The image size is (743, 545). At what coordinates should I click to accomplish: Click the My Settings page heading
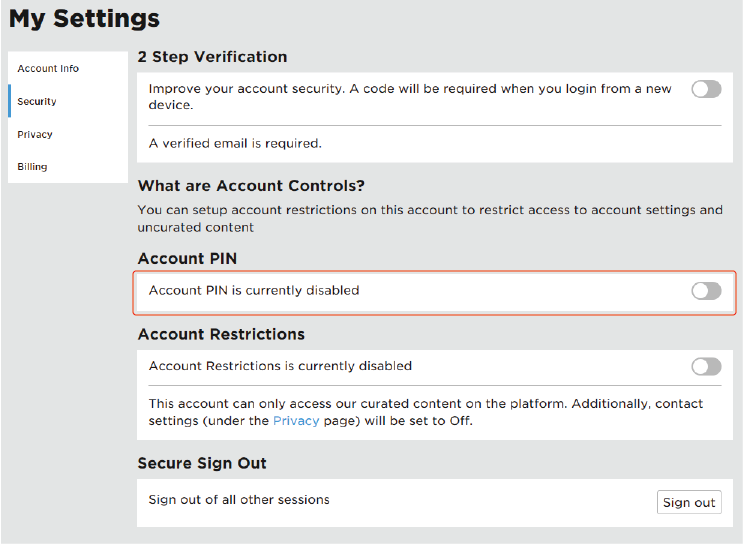coord(85,19)
